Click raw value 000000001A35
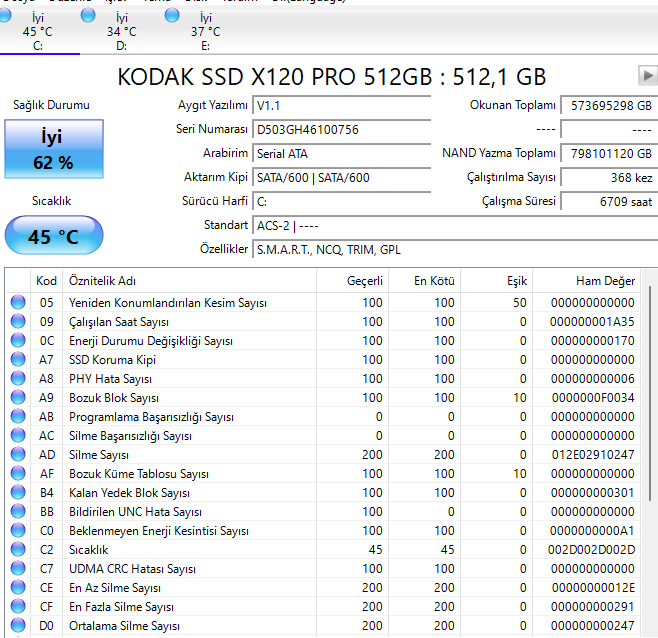This screenshot has height=638, width=658. click(592, 322)
